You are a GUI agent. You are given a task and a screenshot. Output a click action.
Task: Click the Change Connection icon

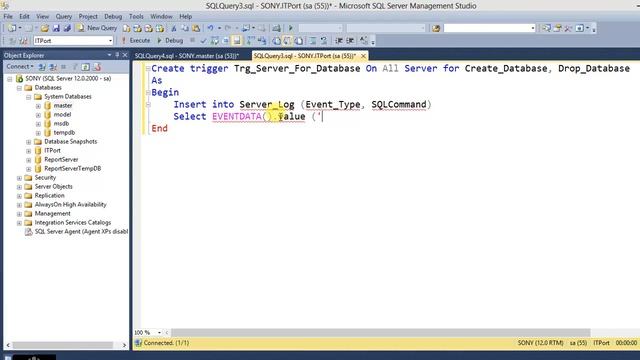23,40
